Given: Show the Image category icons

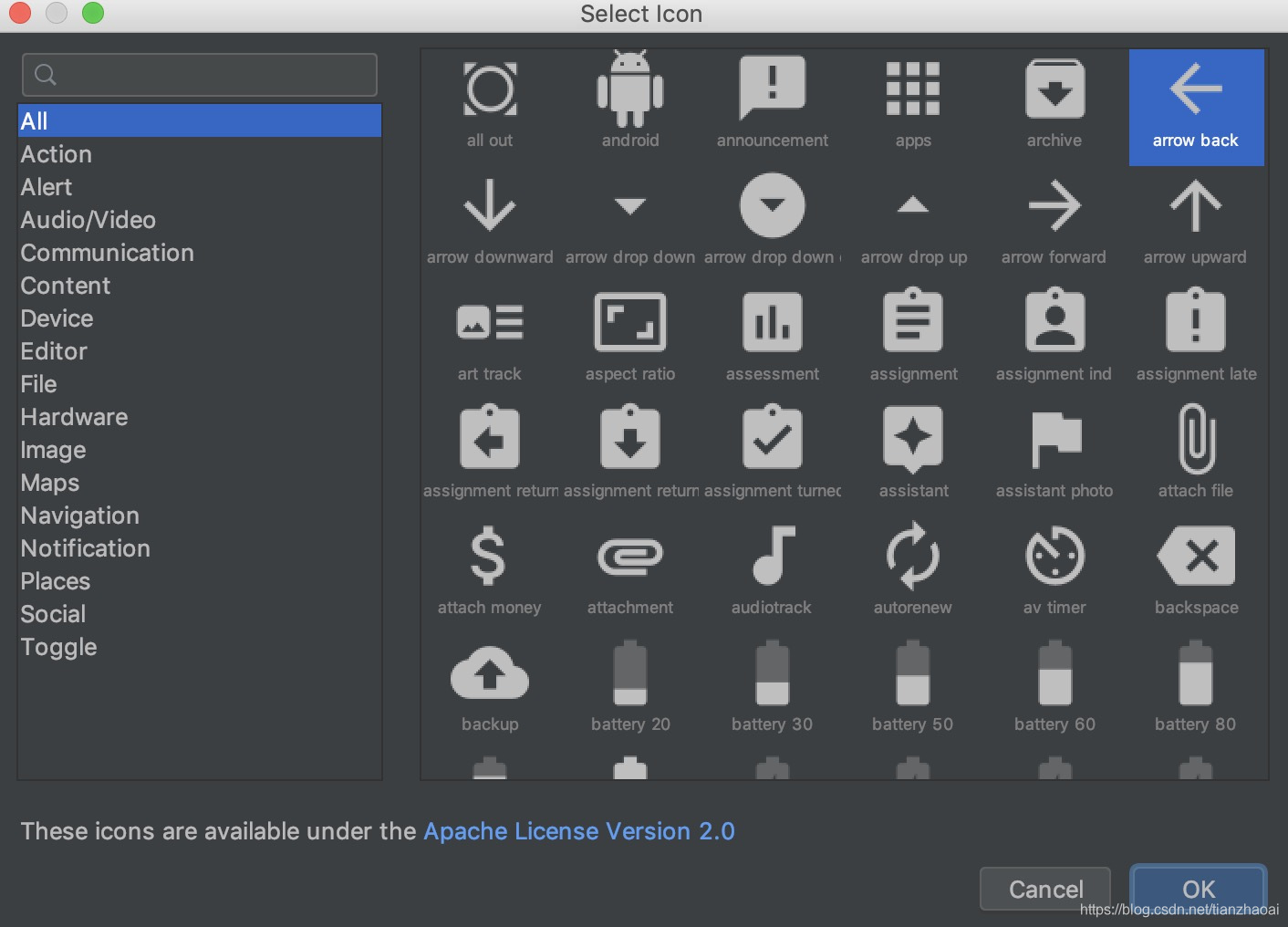Looking at the screenshot, I should click(x=199, y=450).
